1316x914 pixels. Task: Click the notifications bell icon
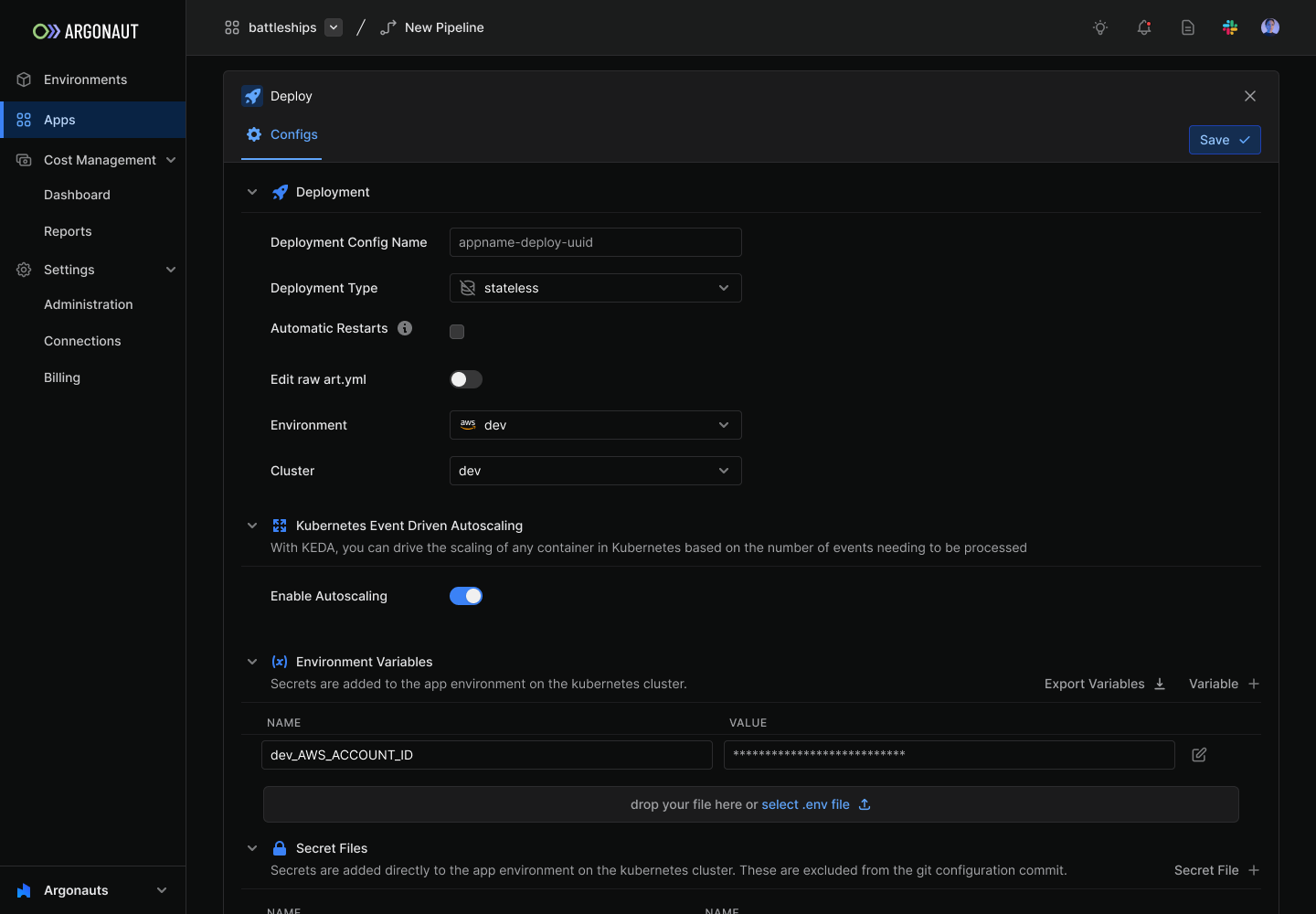(1143, 27)
